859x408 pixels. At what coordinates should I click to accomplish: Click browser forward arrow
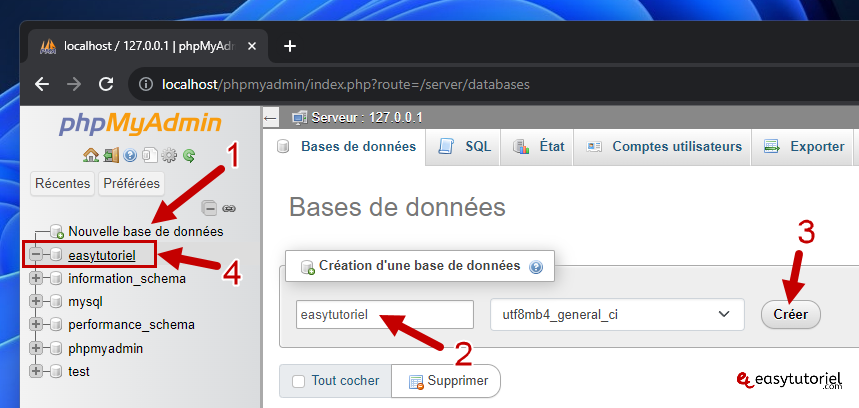[x=74, y=84]
